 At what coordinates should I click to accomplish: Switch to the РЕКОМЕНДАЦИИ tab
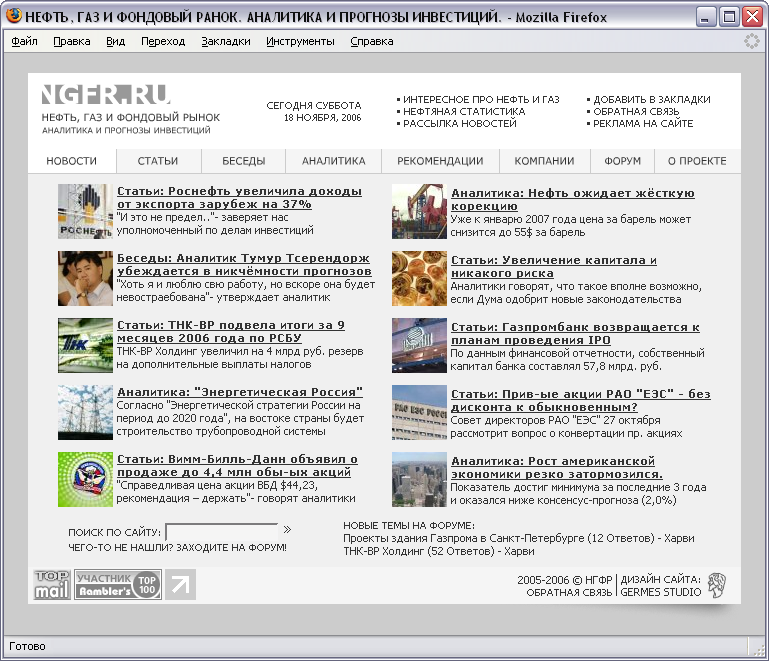point(440,161)
